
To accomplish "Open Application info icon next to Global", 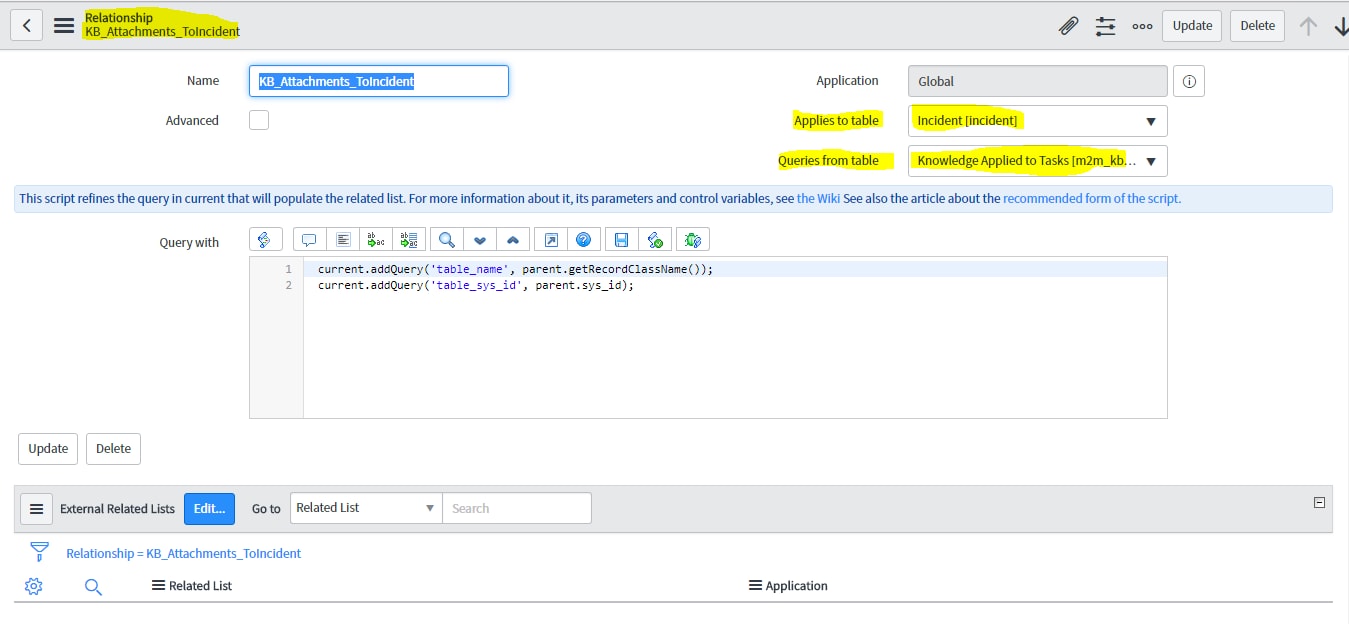I will tap(1189, 82).
